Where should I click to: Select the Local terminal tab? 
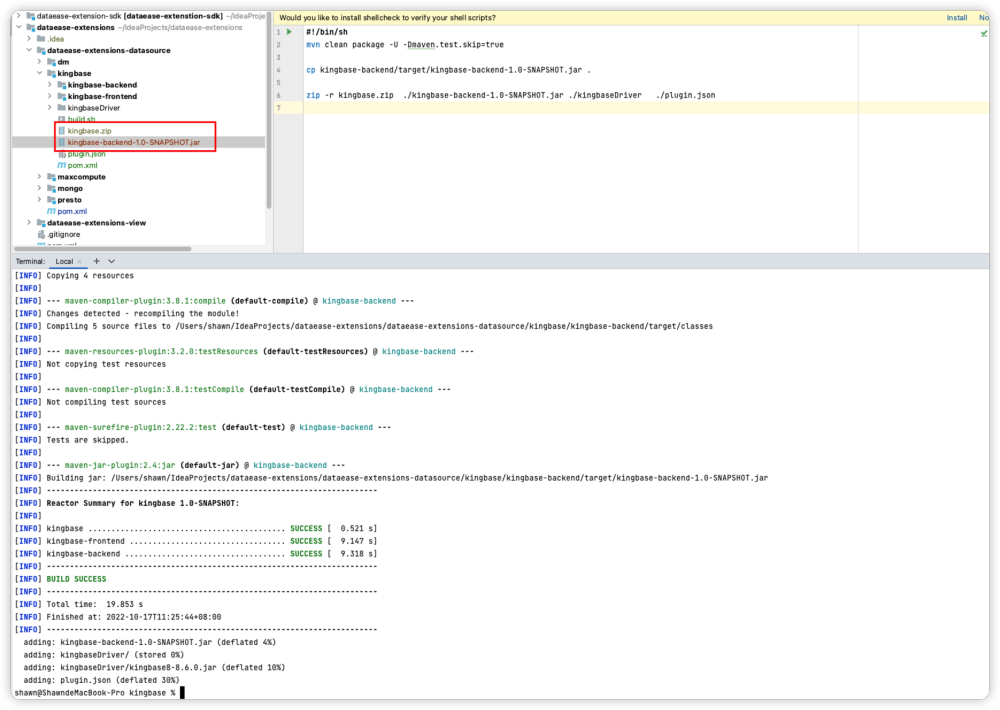pyautogui.click(x=64, y=262)
